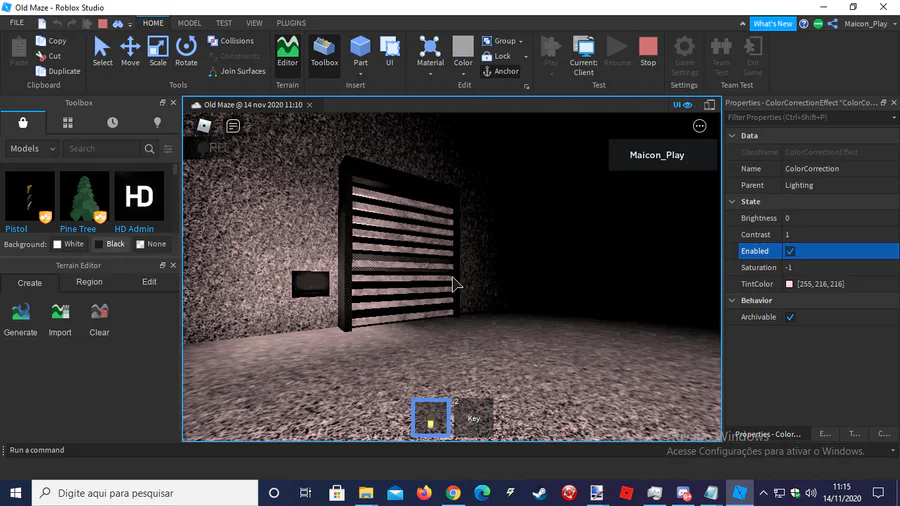Collapse the State property section
The width and height of the screenshot is (900, 506).
coord(732,202)
